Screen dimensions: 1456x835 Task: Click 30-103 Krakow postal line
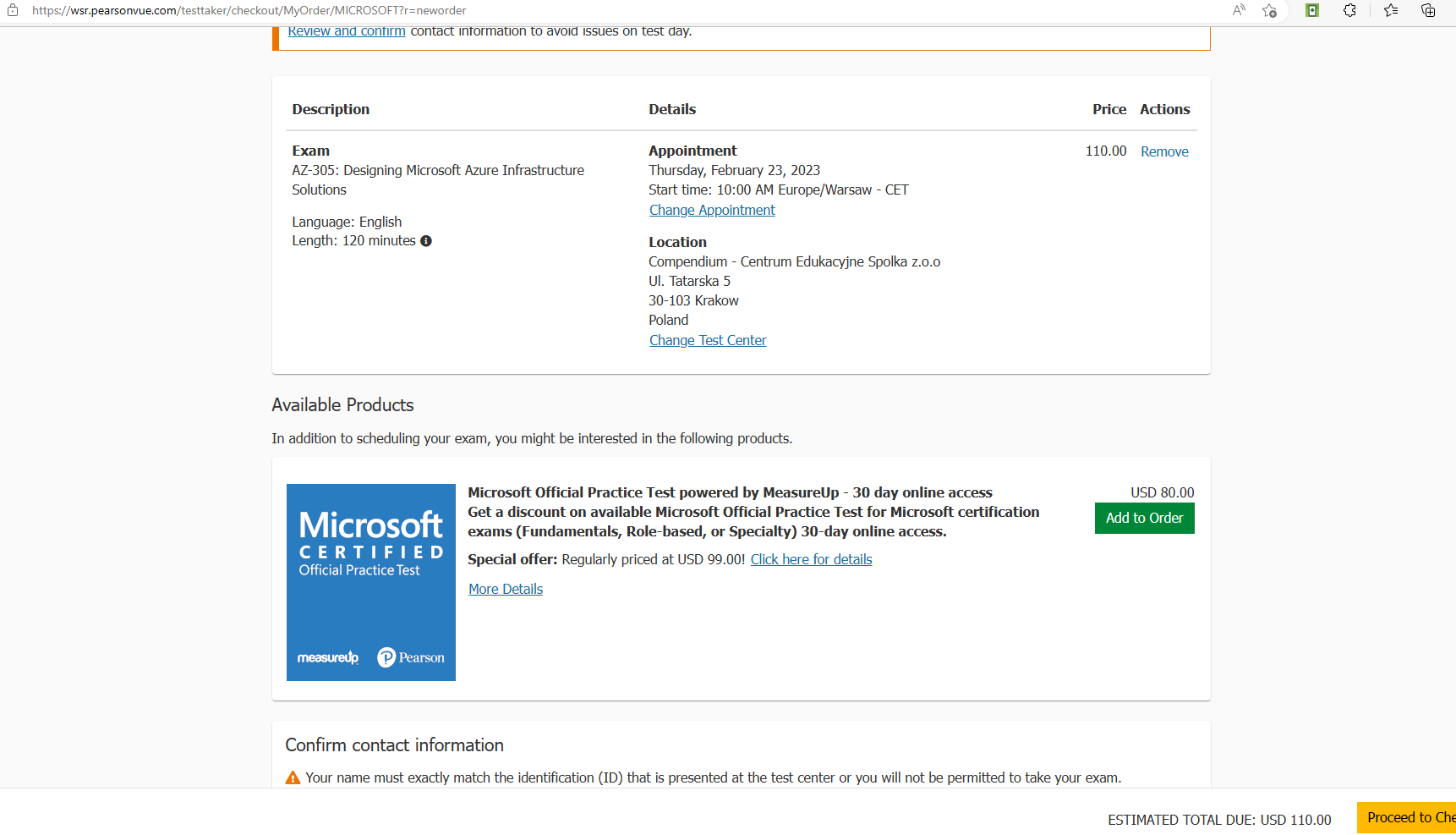(693, 300)
